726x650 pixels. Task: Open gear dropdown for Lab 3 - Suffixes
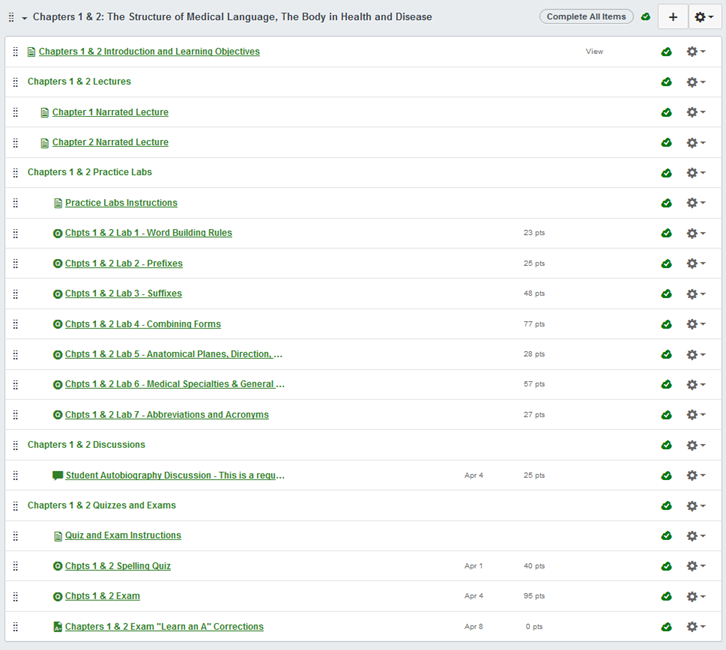[x=695, y=294]
